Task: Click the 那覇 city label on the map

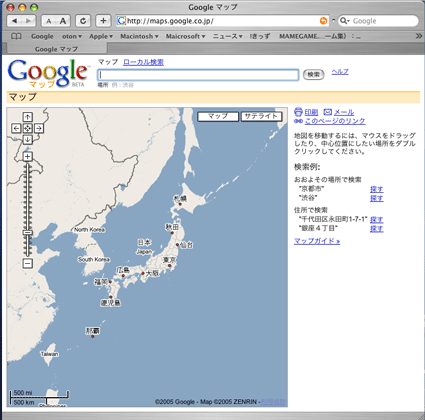Action: click(x=93, y=331)
